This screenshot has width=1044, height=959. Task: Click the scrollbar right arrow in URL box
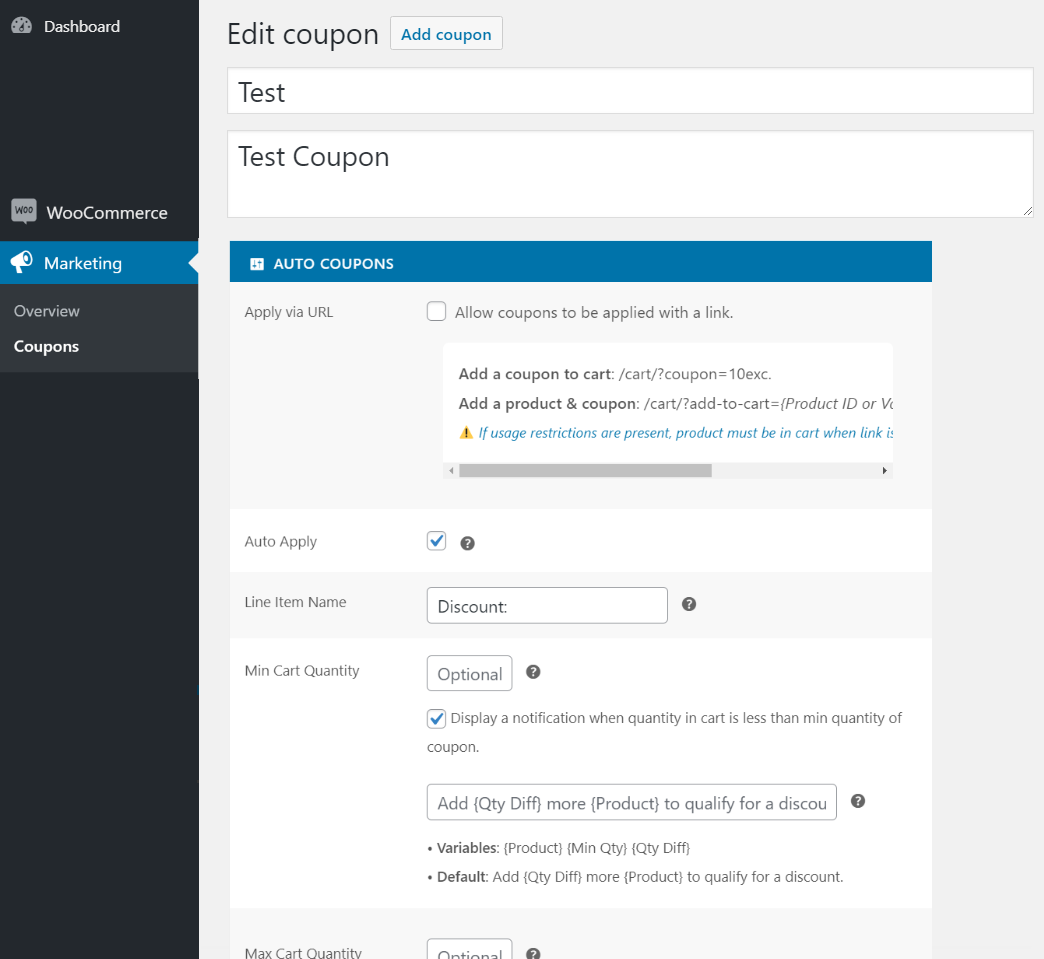[x=884, y=471]
